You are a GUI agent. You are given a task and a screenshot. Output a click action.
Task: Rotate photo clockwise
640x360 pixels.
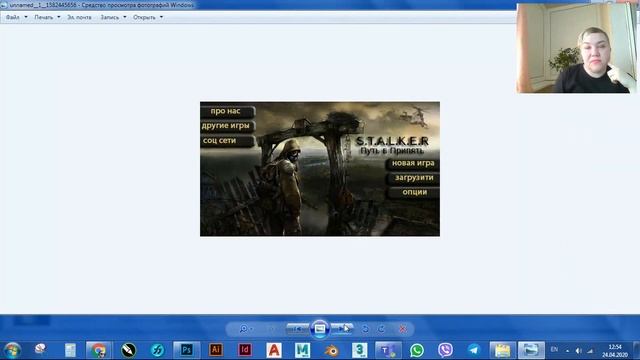tap(381, 329)
